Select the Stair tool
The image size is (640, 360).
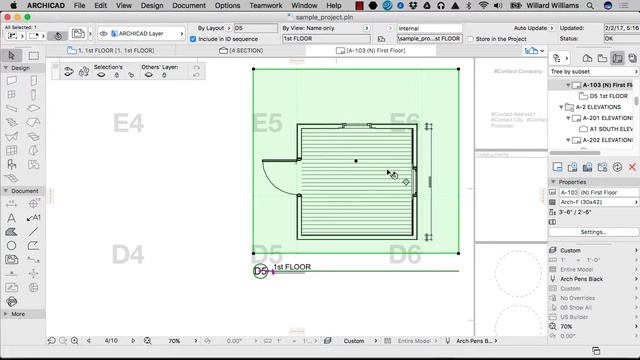(11, 122)
